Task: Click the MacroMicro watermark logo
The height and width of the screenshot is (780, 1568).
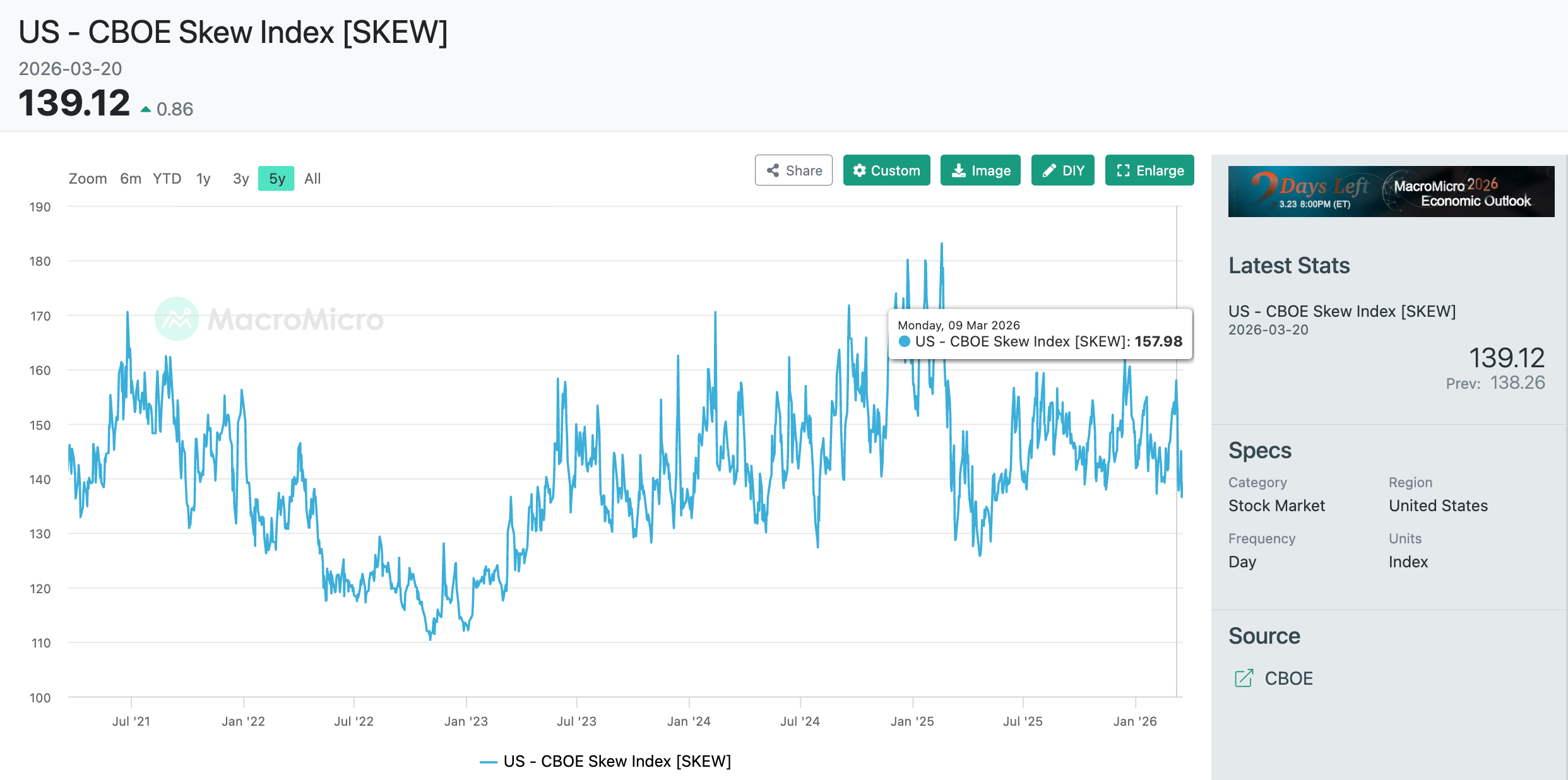Action: click(177, 319)
